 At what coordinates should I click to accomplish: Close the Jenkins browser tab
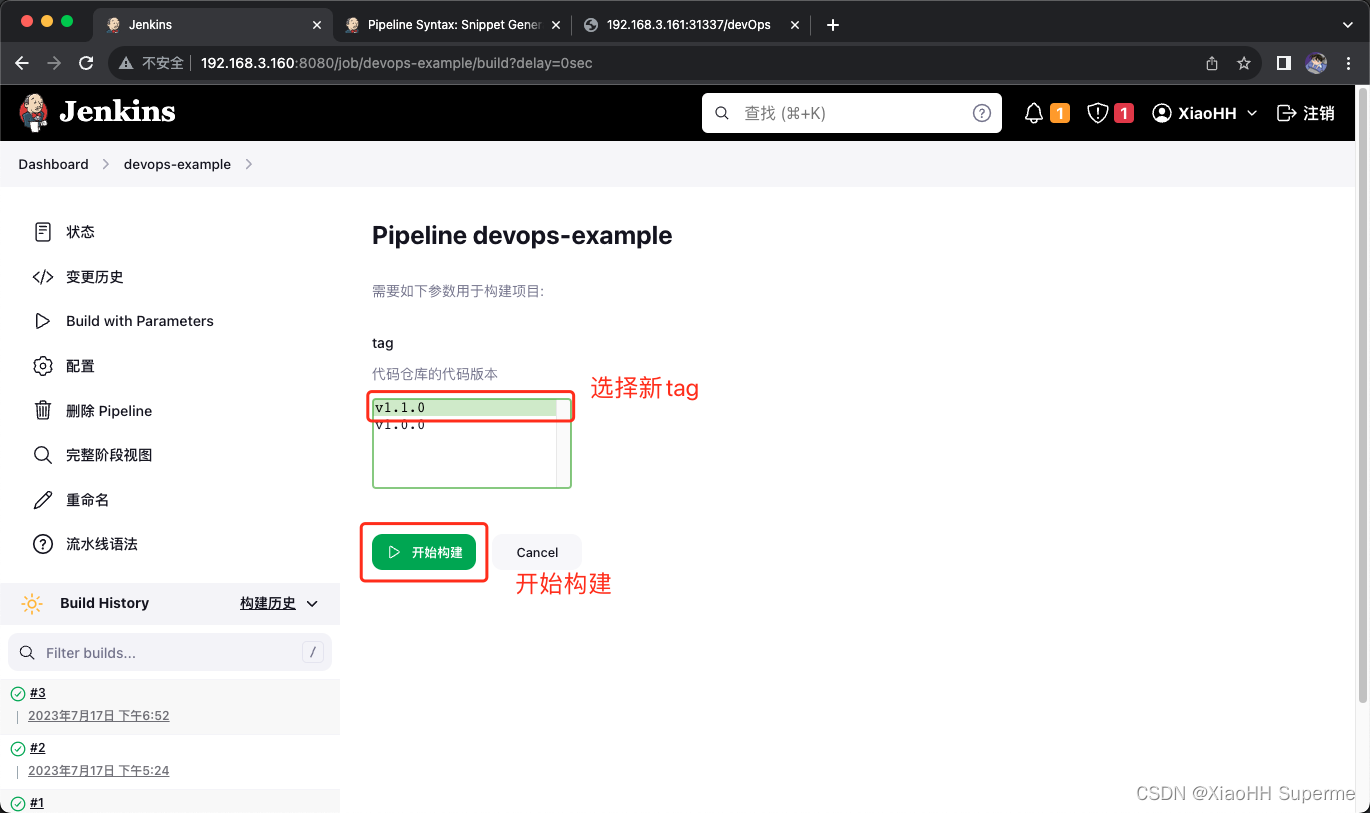click(x=317, y=24)
